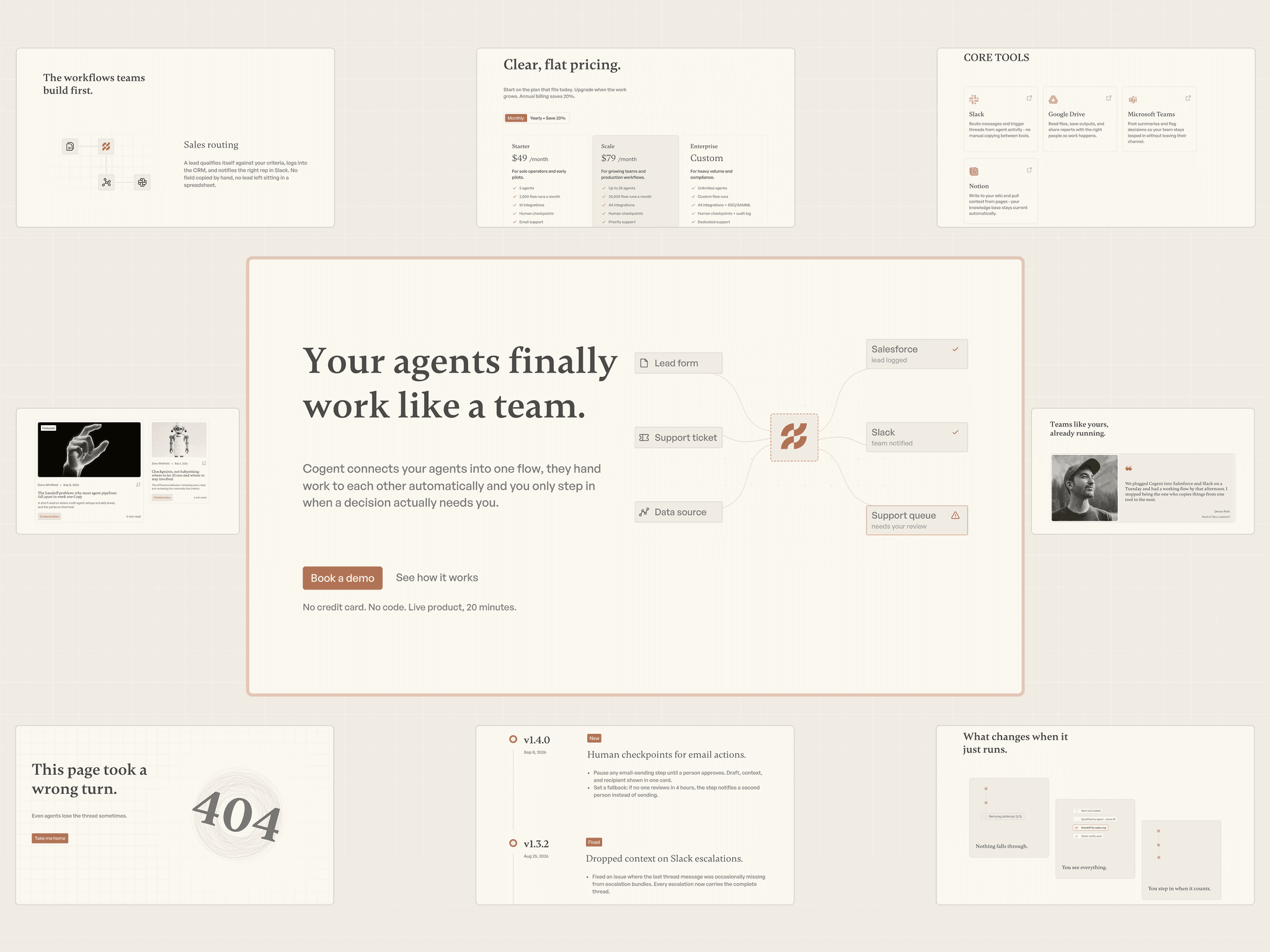Select the Enterprise Custom pricing plan
1270x952 pixels.
point(725,181)
